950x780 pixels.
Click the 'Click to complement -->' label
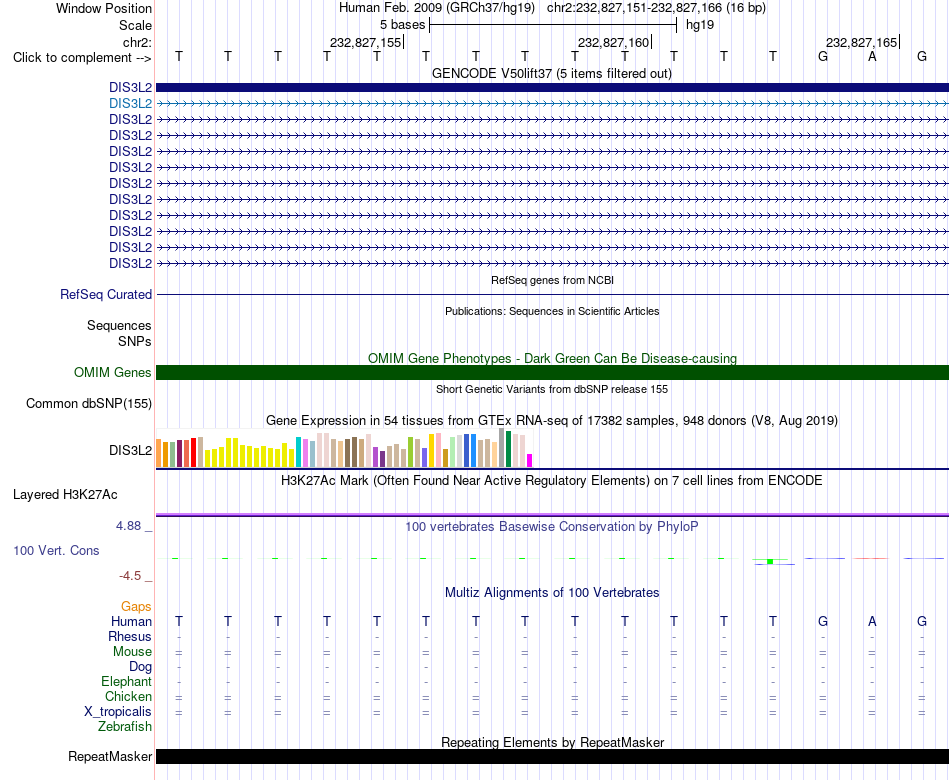(82, 58)
